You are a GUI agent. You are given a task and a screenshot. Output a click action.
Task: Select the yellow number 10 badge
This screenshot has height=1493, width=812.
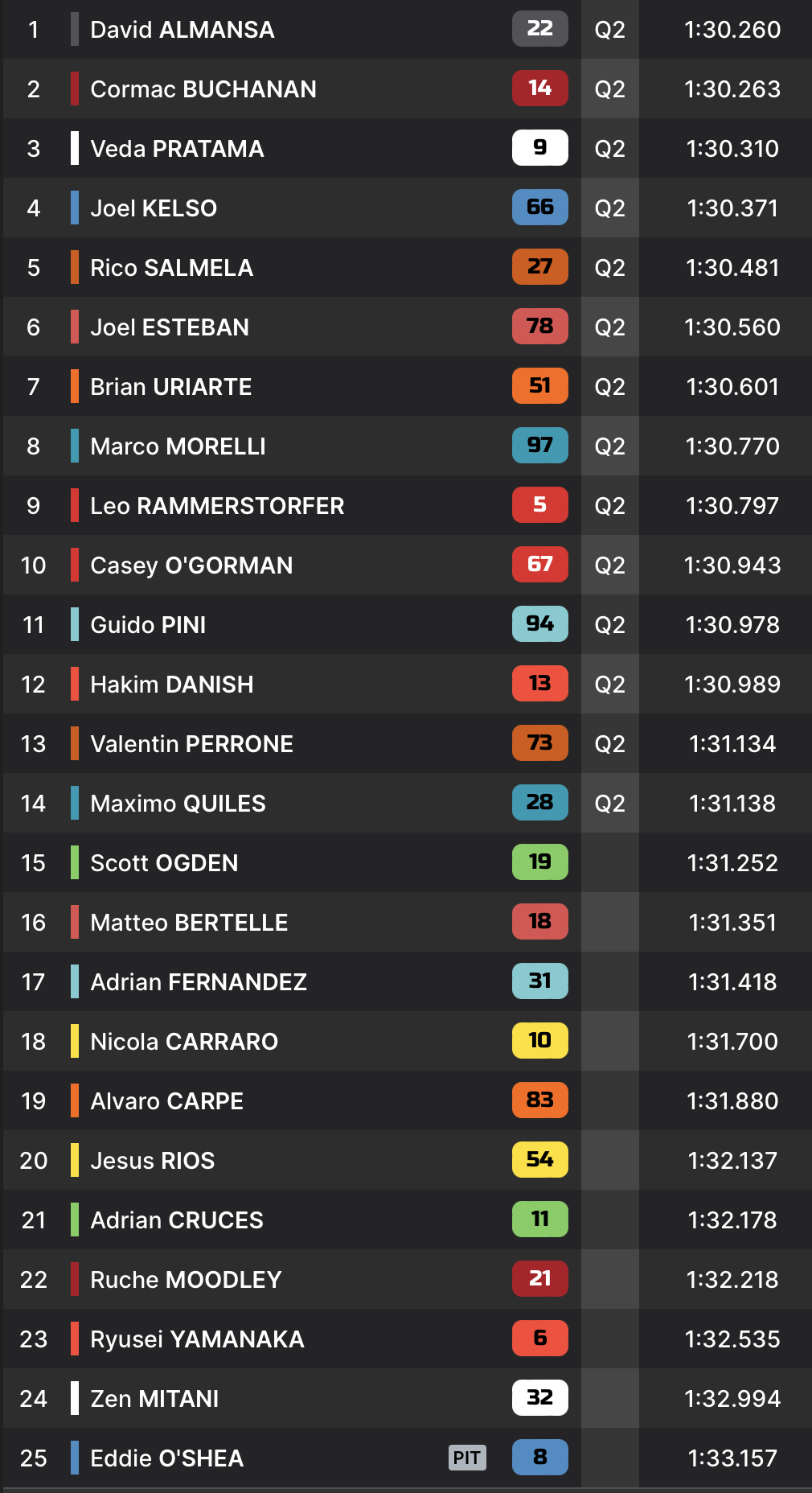point(539,1041)
